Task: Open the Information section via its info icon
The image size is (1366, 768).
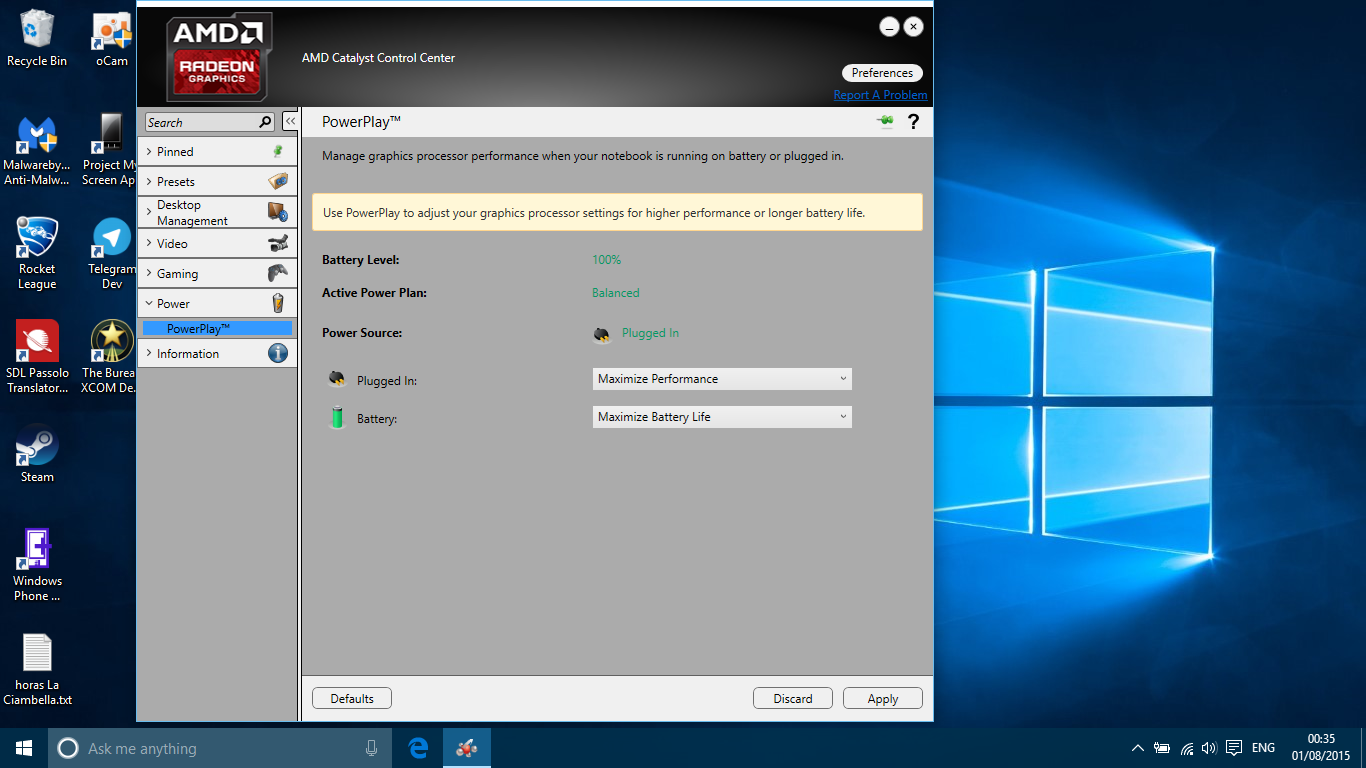Action: pyautogui.click(x=277, y=353)
